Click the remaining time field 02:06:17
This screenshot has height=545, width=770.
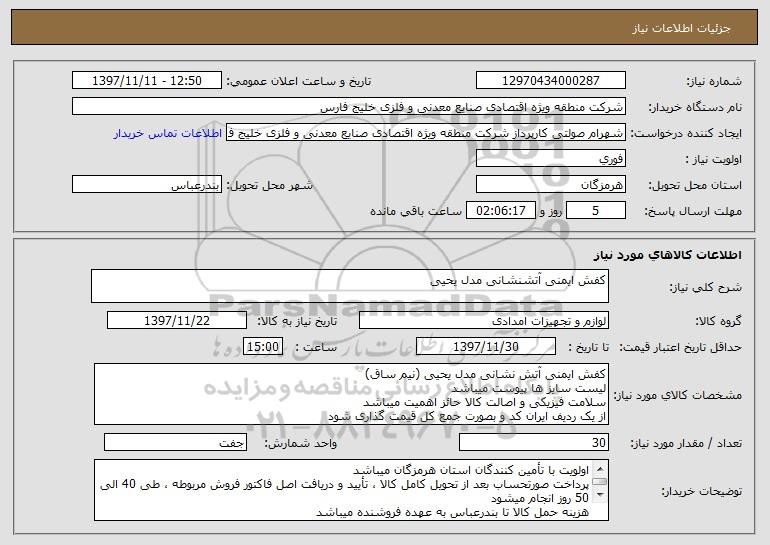click(500, 210)
